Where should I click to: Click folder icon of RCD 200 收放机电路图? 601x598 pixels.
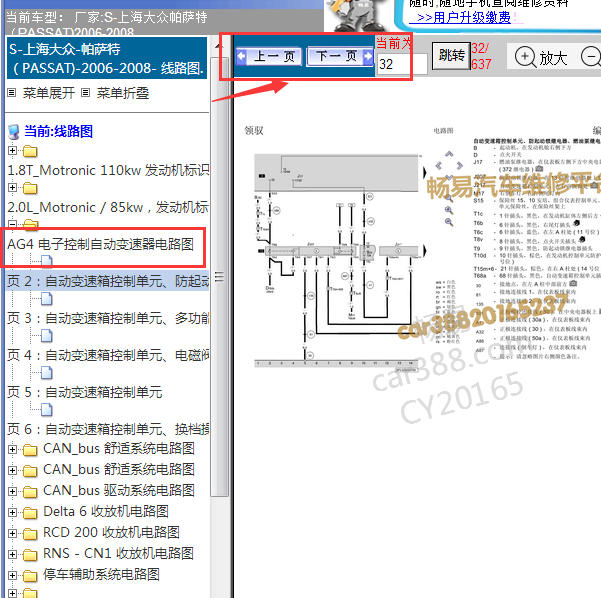tap(30, 534)
